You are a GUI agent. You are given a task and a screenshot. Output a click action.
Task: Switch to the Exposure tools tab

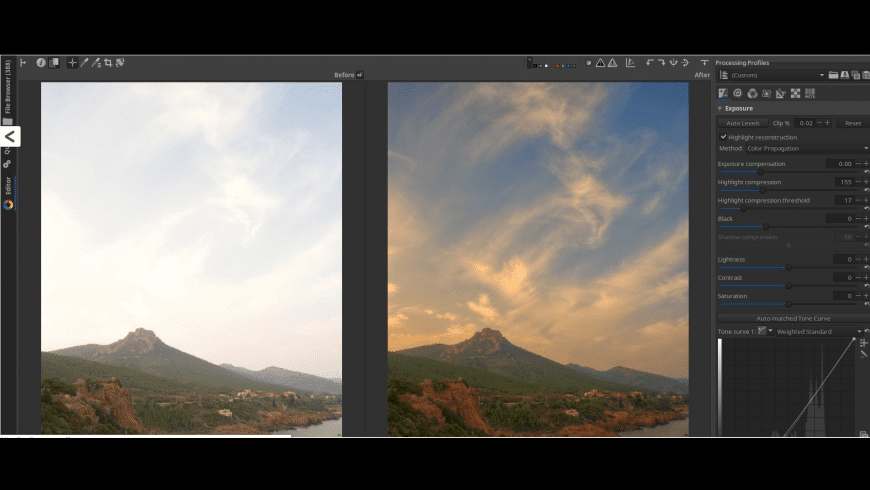(x=723, y=93)
